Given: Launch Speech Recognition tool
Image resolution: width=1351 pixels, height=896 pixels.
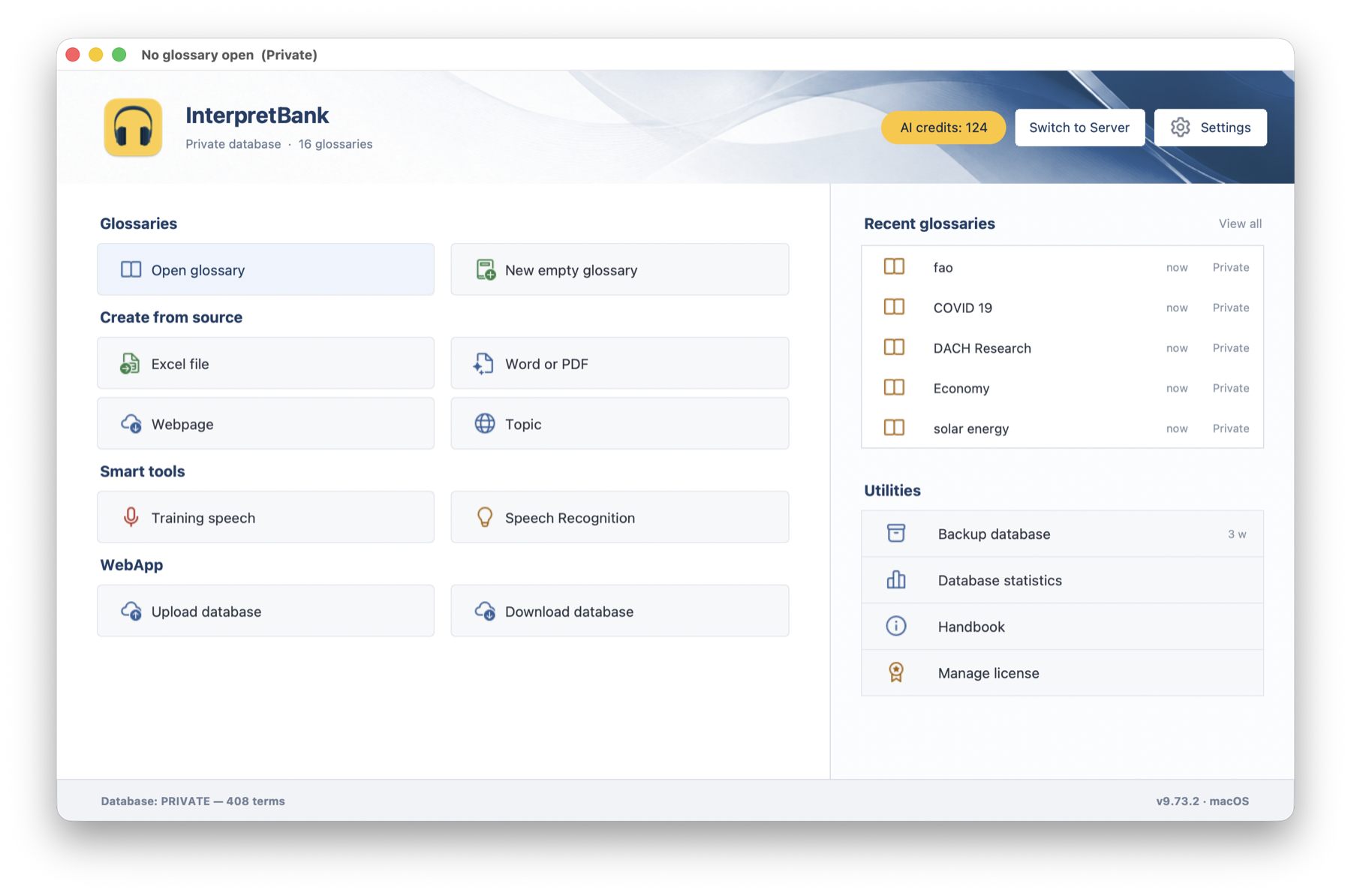Looking at the screenshot, I should pos(620,517).
